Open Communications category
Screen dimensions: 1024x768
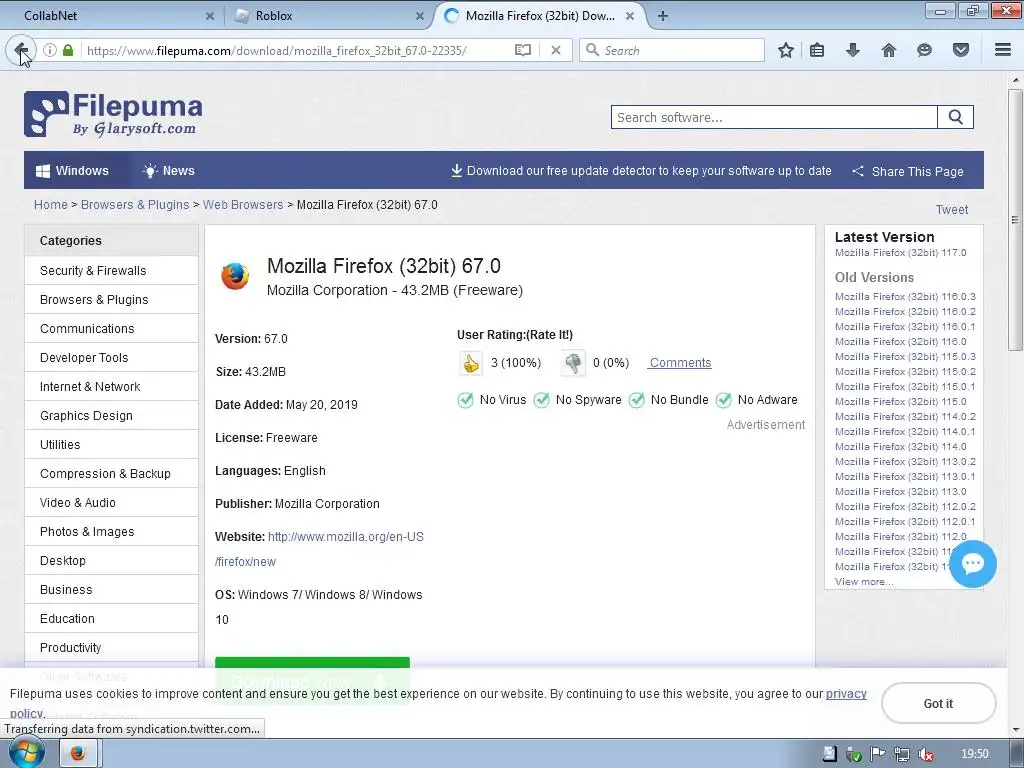point(111,328)
